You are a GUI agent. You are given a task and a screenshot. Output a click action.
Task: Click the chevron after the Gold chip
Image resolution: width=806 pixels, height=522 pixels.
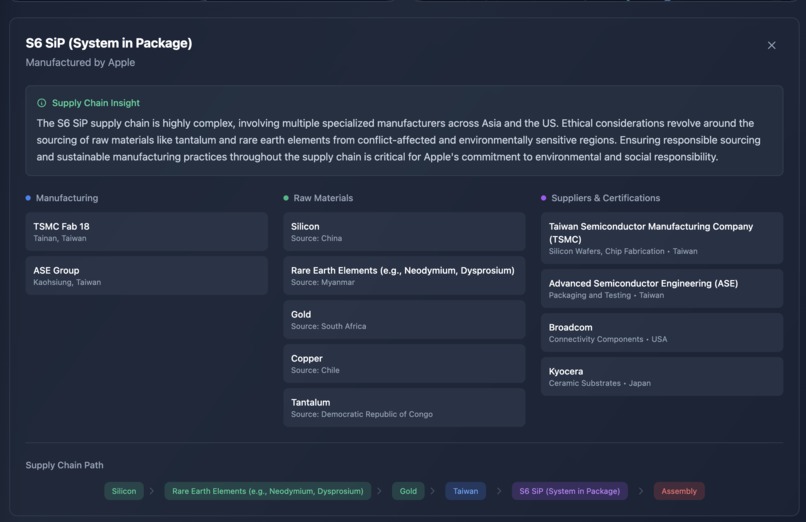coord(432,491)
